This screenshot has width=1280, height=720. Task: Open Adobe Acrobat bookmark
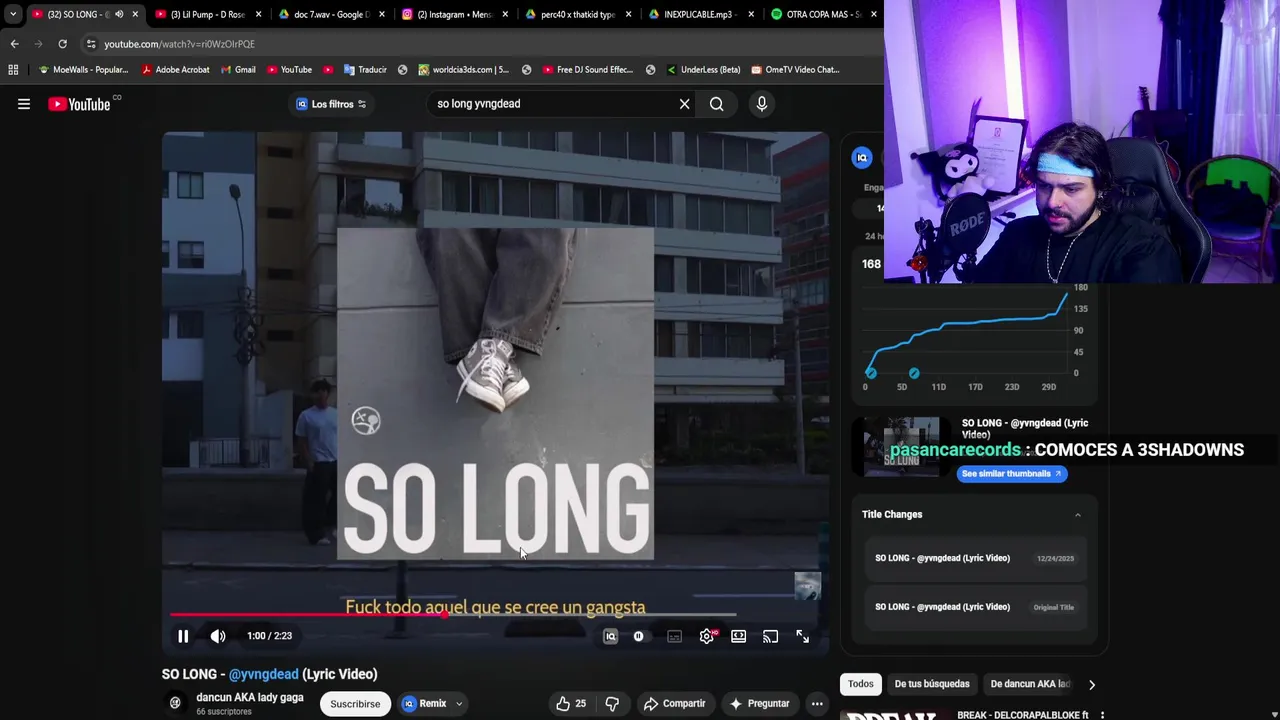click(176, 70)
